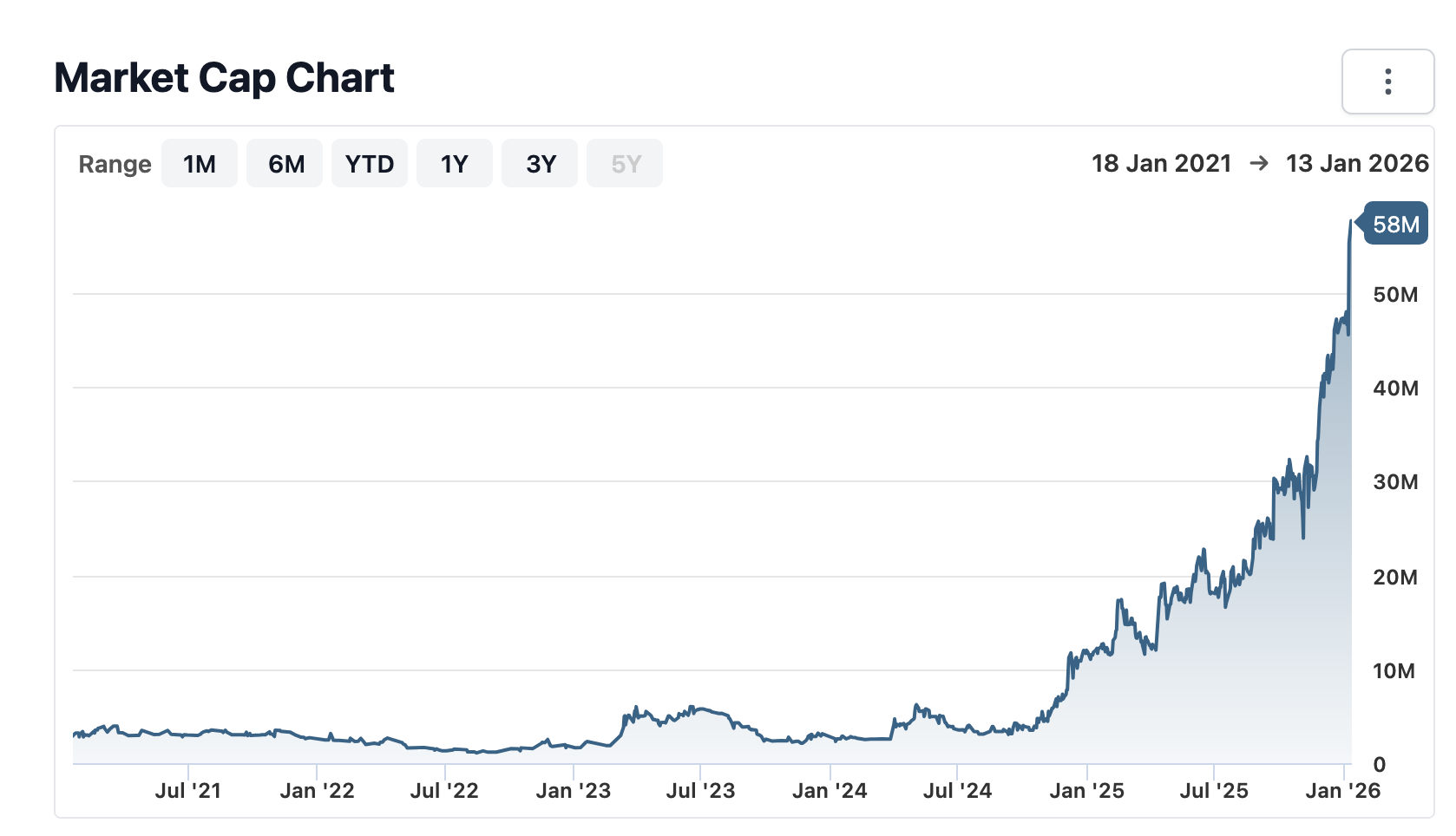
Task: Click the Jan '23 x-axis label
Action: point(573,791)
